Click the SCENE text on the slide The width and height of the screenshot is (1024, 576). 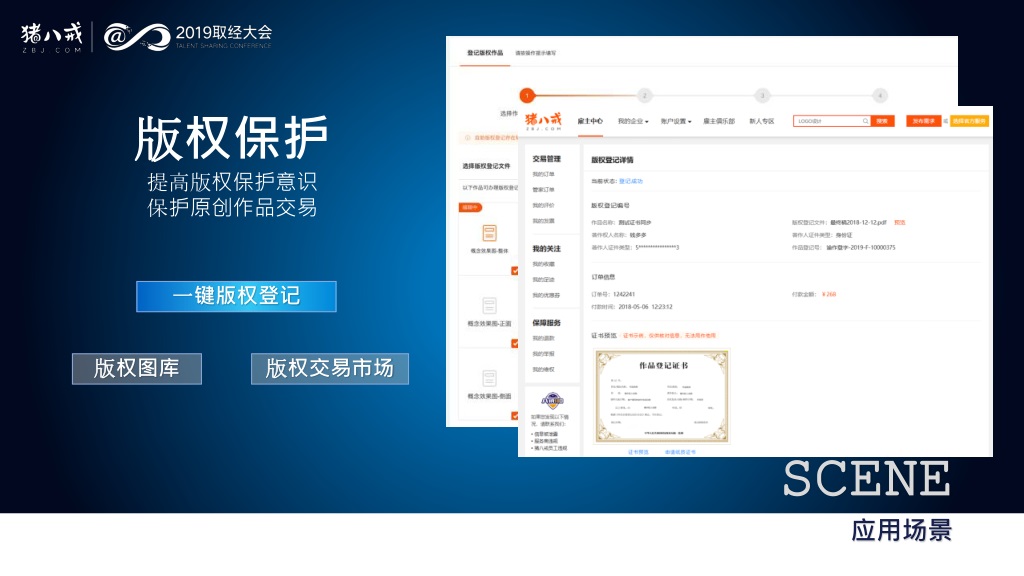866,478
